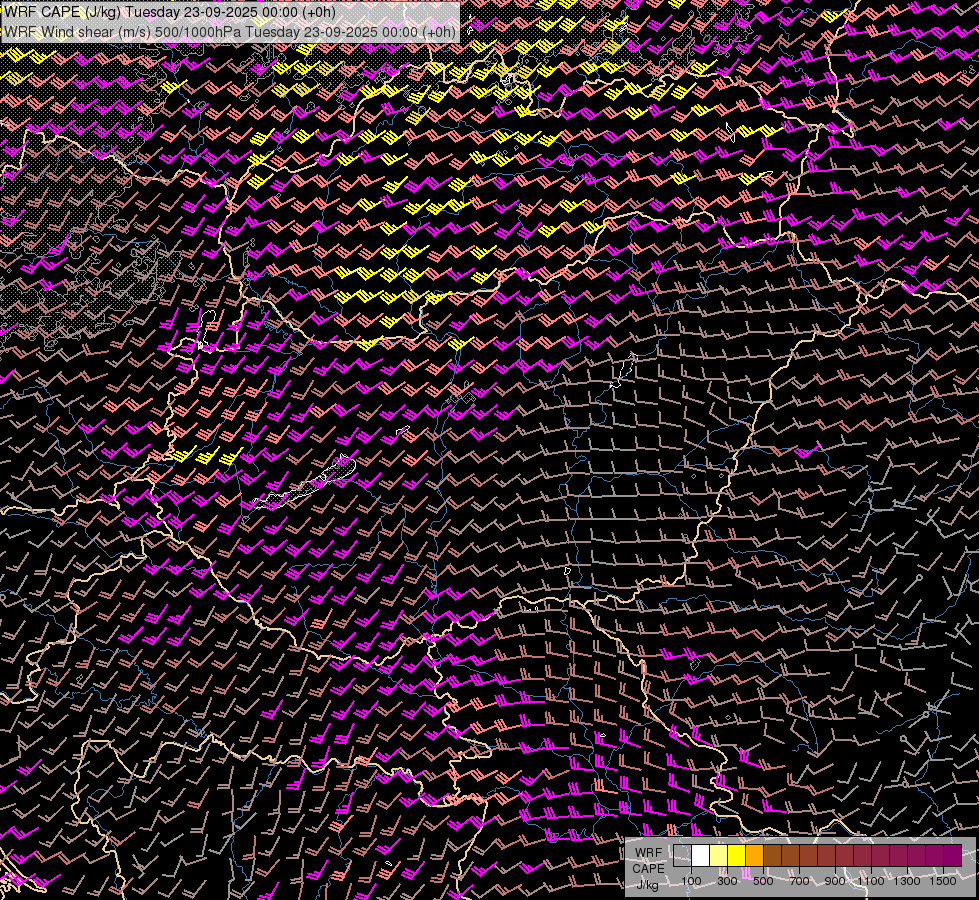Select the 700 label on CAPE scale
Screen dimensions: 979x900
pyautogui.click(x=799, y=881)
